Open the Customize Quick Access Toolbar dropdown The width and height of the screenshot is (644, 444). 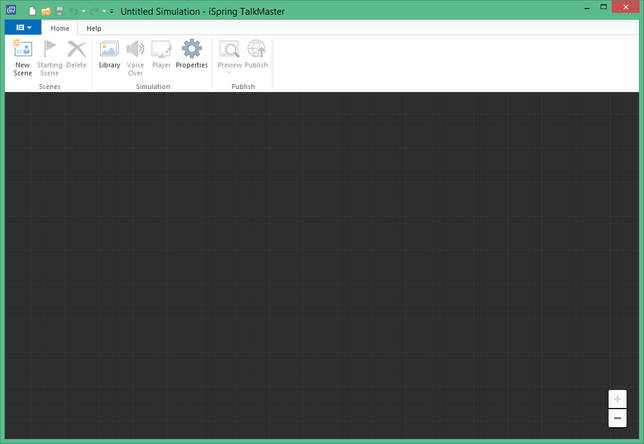111,12
